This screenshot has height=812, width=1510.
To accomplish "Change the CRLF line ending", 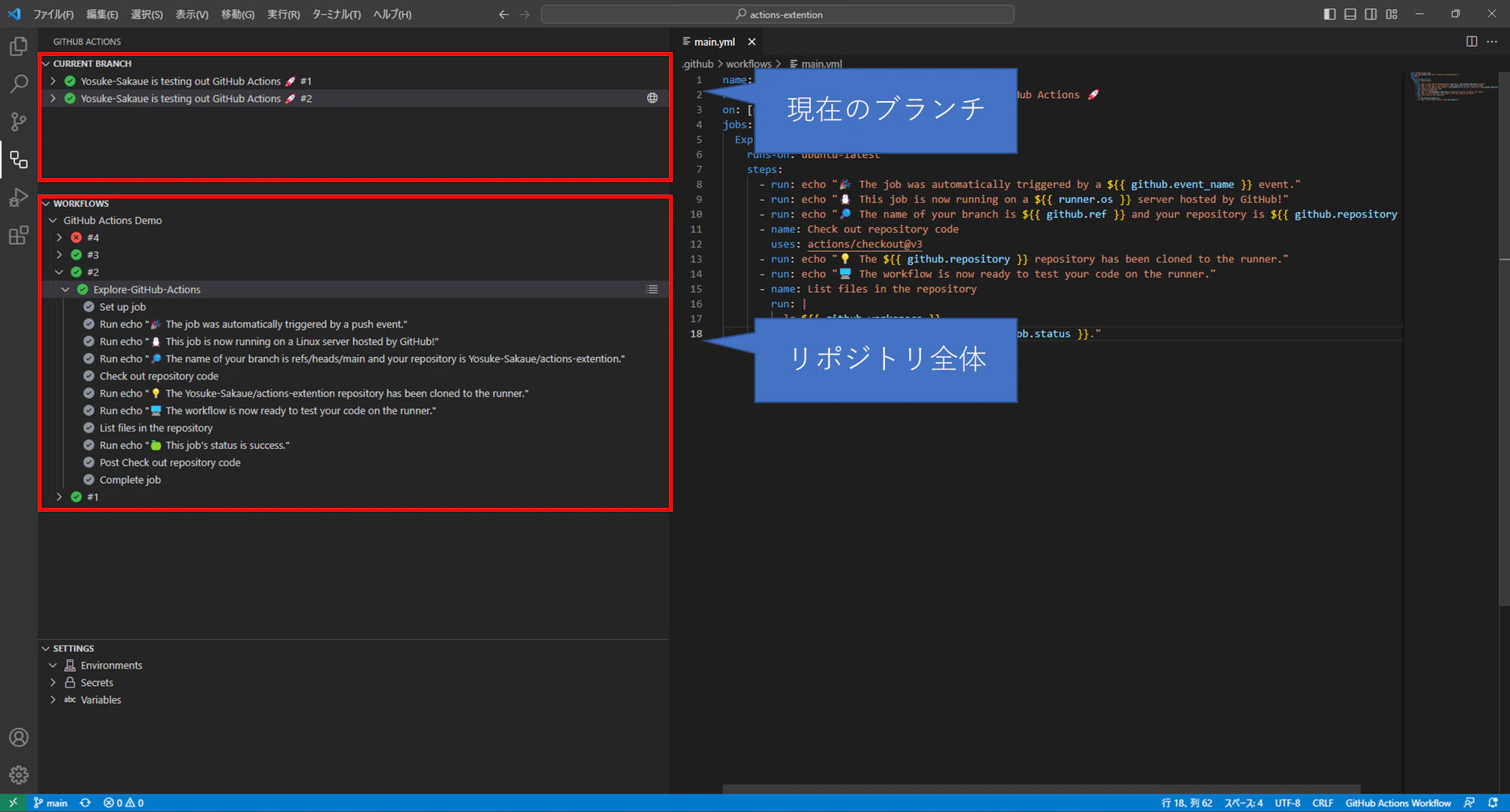I will pyautogui.click(x=1323, y=803).
